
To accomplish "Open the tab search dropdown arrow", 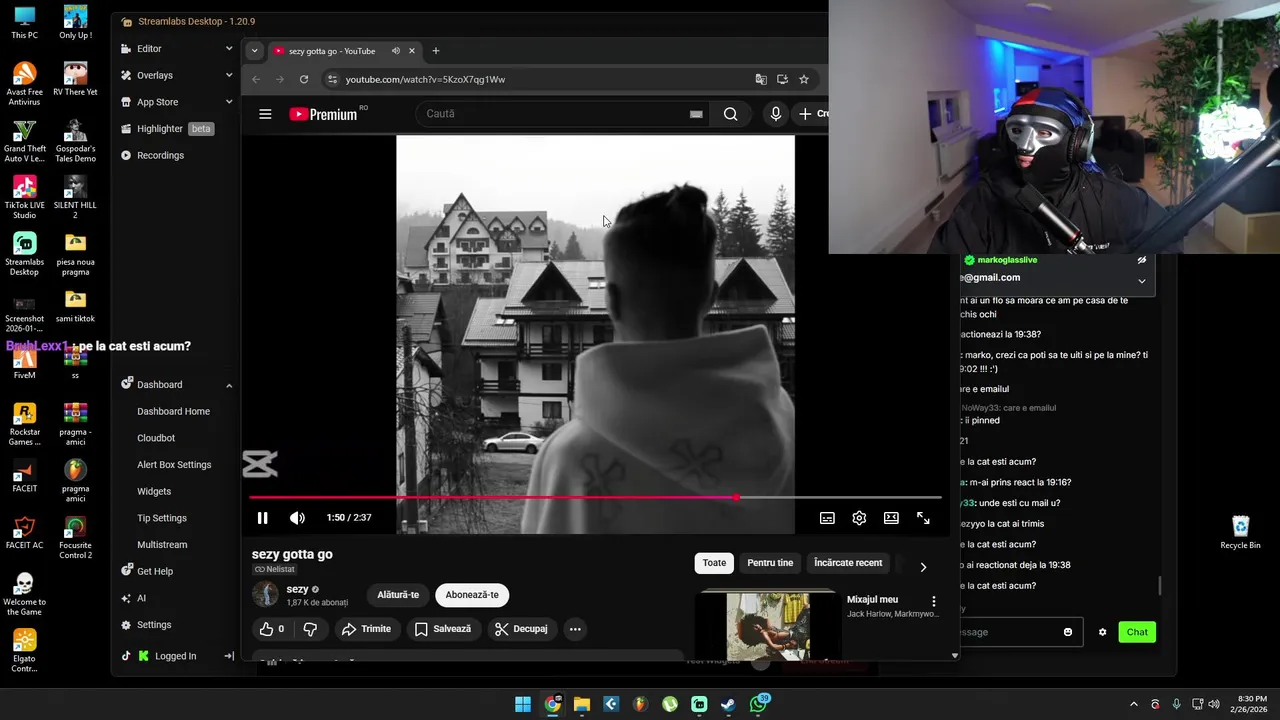I will (x=254, y=51).
